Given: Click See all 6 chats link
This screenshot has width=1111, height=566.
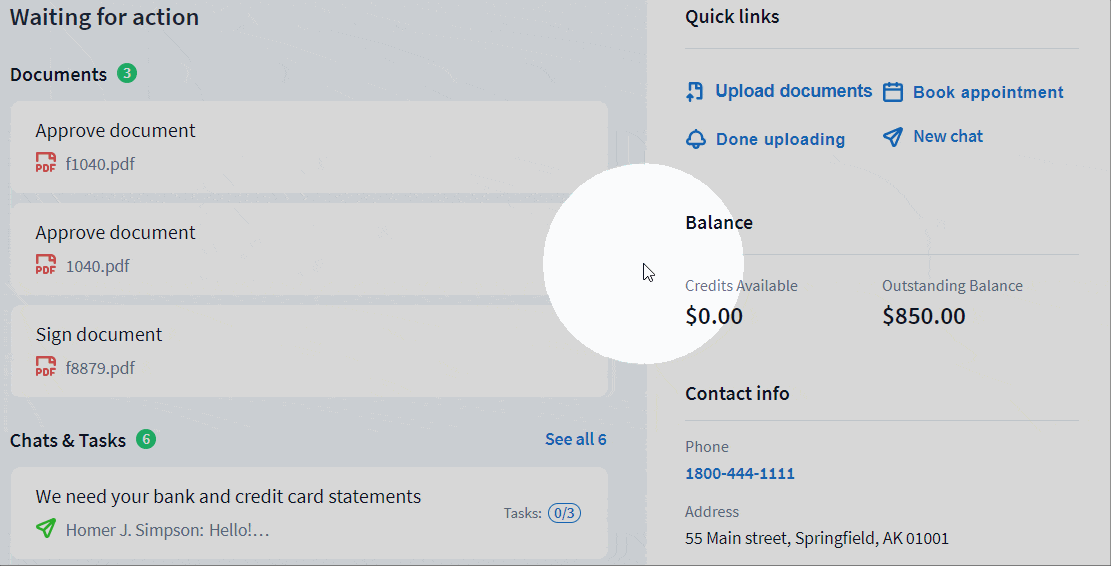Looking at the screenshot, I should 575,439.
